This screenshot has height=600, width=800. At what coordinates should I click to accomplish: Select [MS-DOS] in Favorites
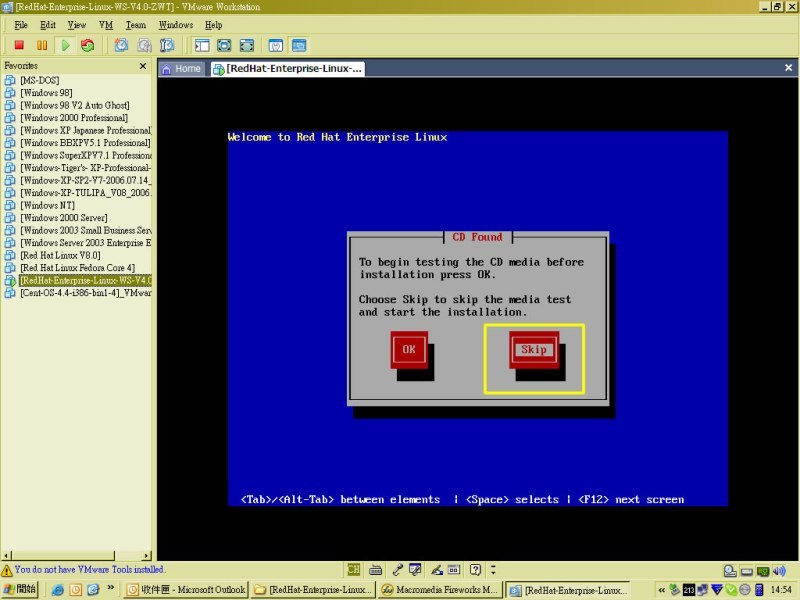[x=40, y=80]
